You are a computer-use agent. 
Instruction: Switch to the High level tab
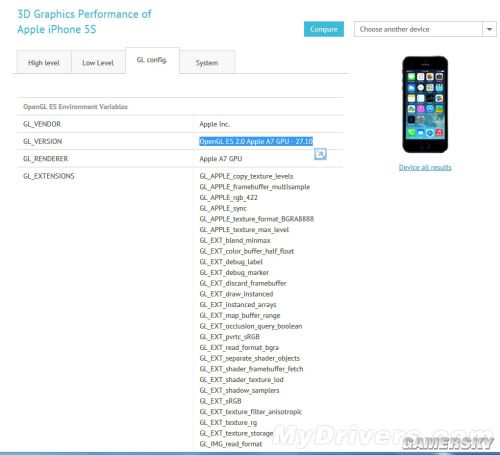[x=44, y=63]
